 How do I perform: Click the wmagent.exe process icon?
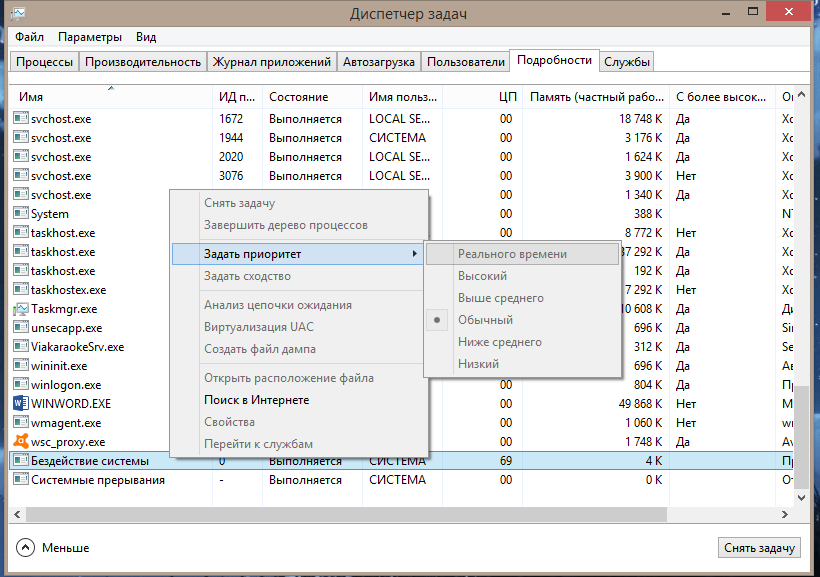pos(21,423)
